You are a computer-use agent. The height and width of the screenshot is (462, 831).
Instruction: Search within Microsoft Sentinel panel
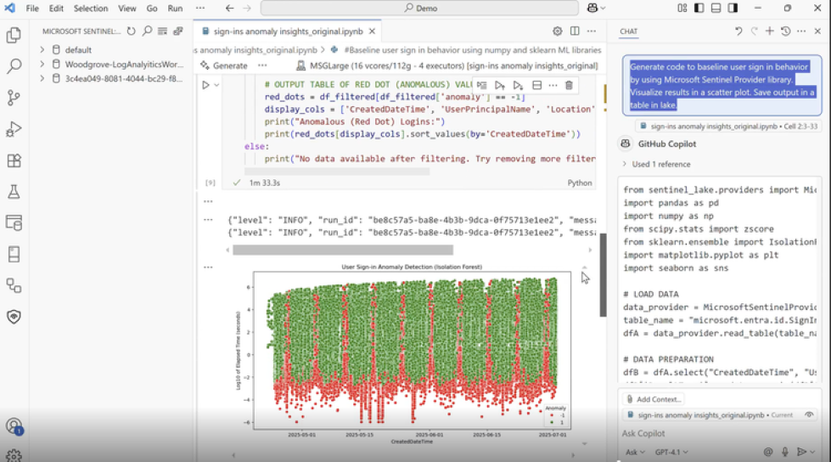tap(147, 31)
